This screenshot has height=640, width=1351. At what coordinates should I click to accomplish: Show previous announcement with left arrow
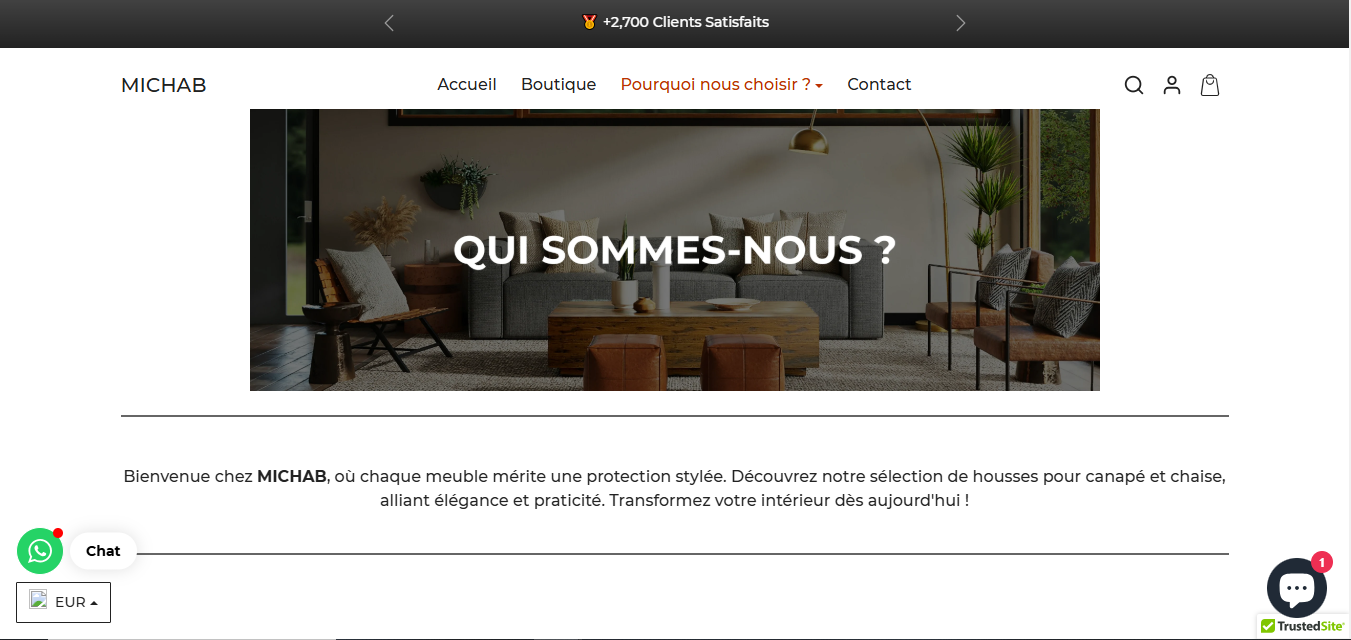click(x=389, y=23)
